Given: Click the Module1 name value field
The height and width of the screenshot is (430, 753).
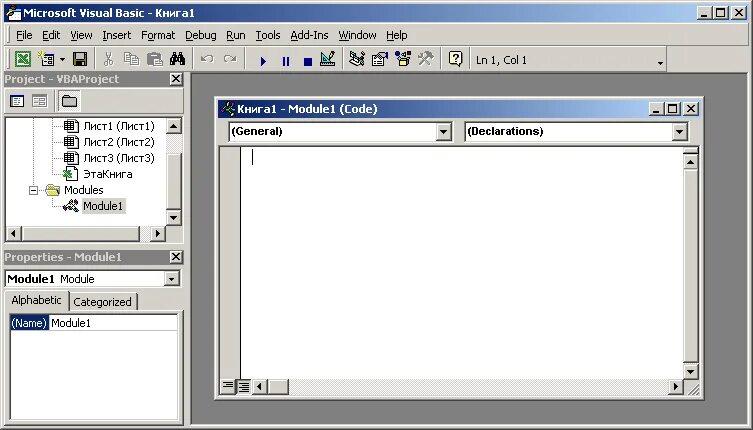Looking at the screenshot, I should (x=113, y=323).
